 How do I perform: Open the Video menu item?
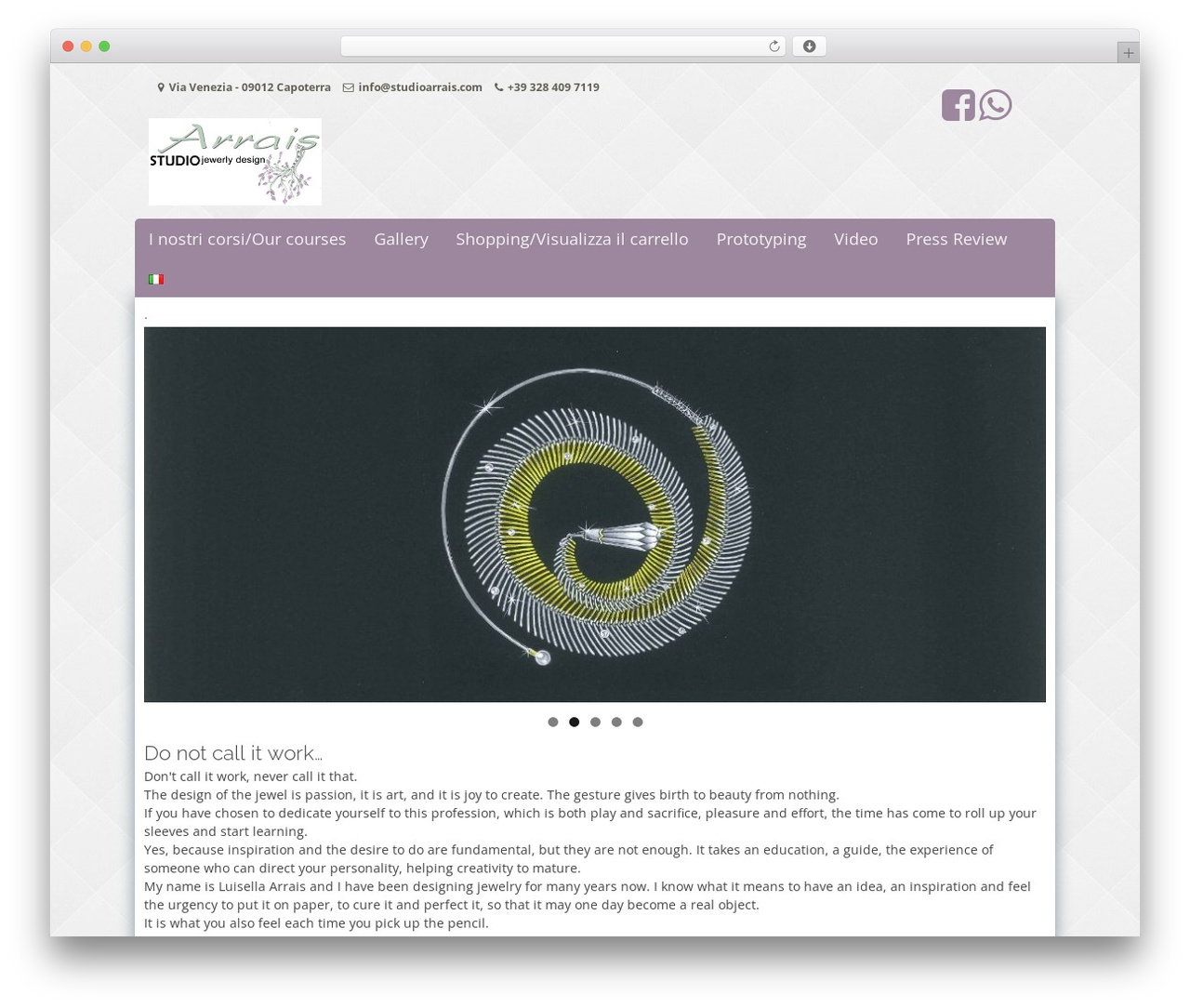click(855, 239)
